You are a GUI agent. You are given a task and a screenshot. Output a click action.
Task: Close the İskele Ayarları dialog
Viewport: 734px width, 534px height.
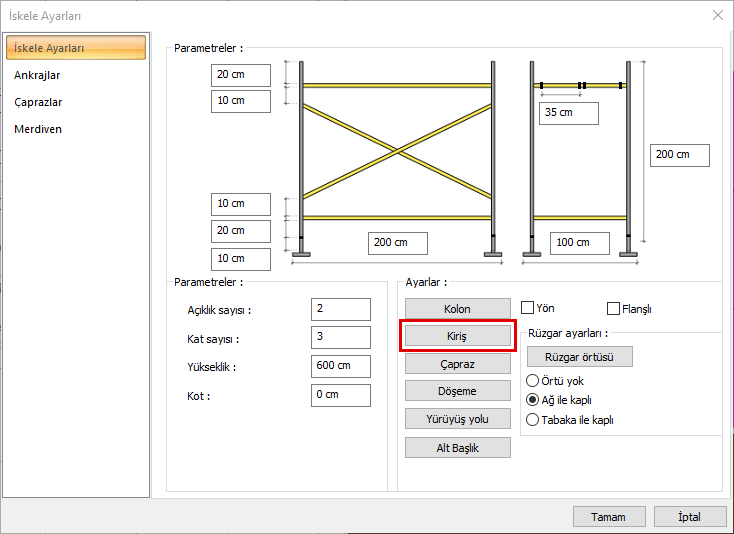[718, 15]
